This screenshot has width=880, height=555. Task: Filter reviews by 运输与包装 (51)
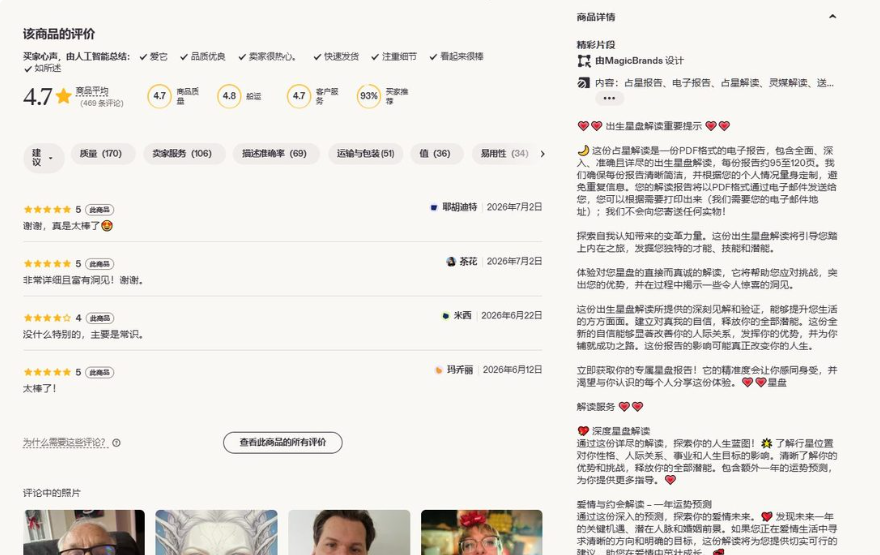(x=365, y=154)
